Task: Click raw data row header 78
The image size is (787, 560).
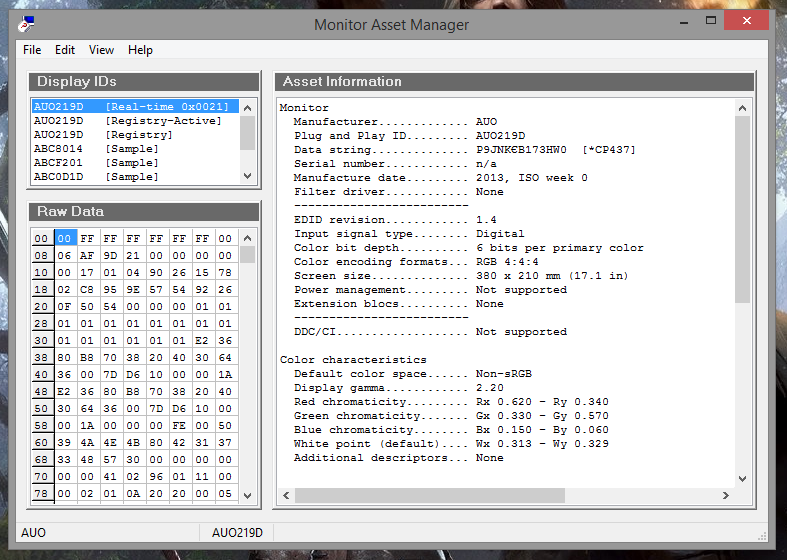Action: coord(42,493)
